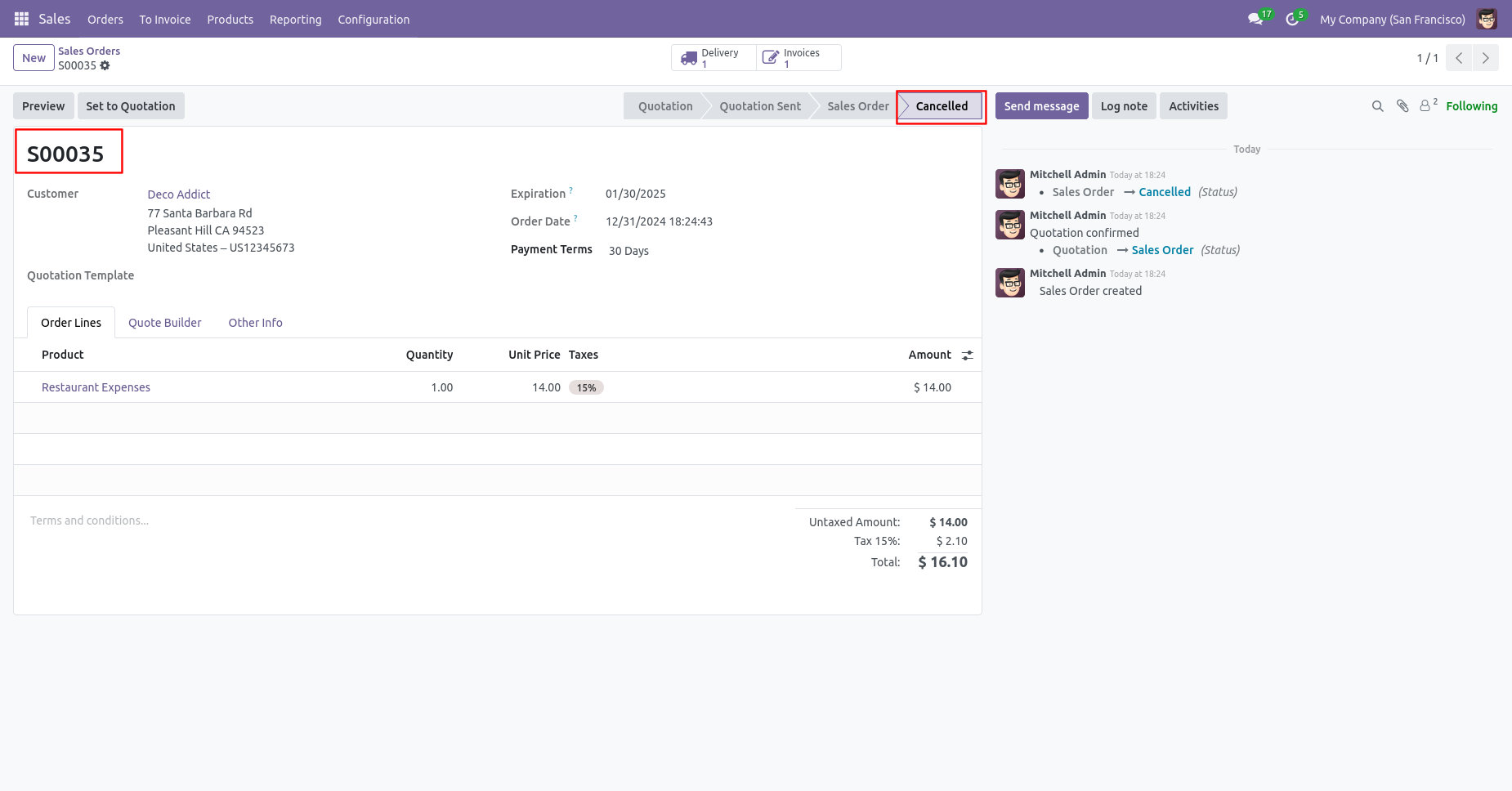
Task: Open the Reporting menu
Action: (x=296, y=19)
